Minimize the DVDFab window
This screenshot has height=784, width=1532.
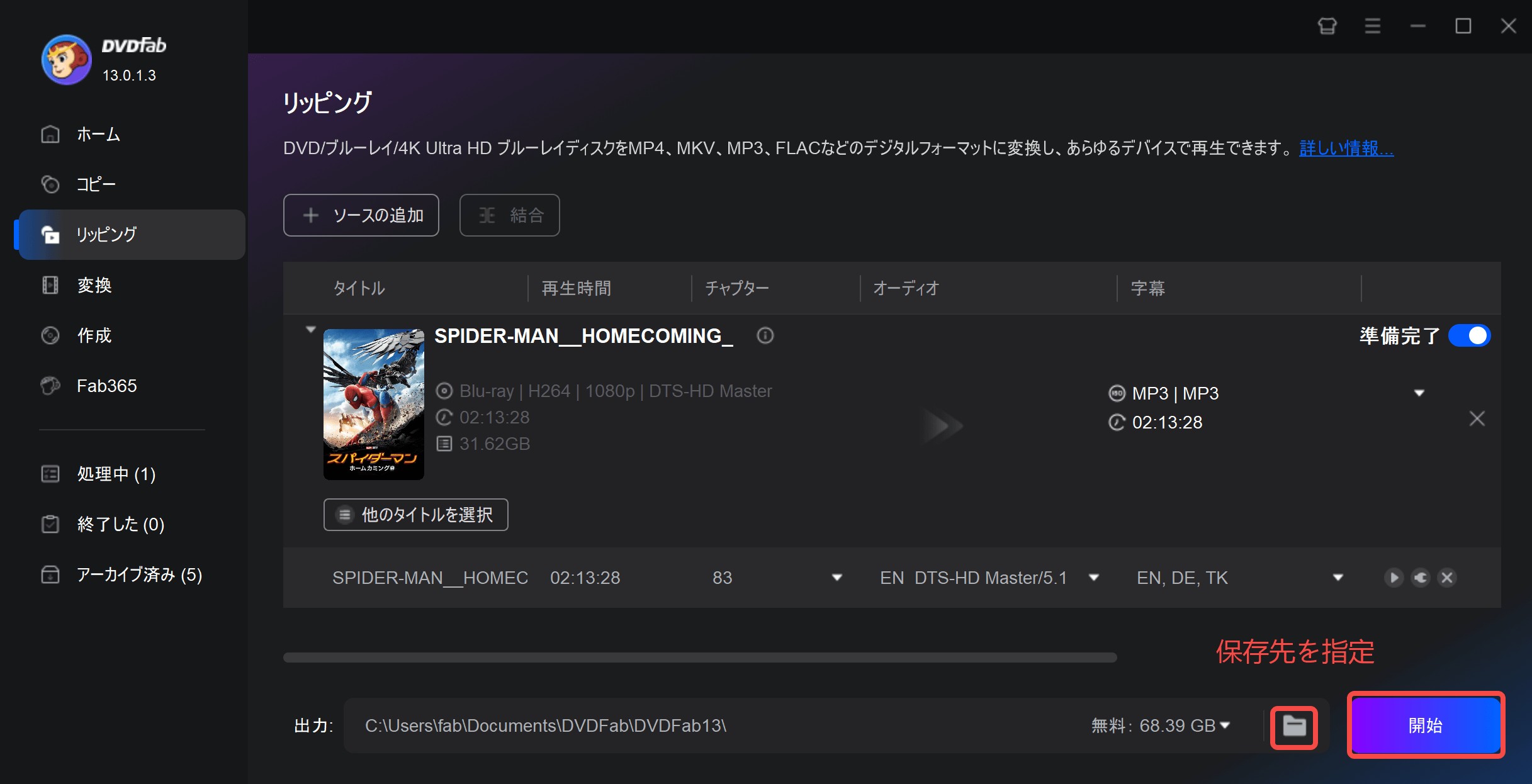click(x=1418, y=26)
